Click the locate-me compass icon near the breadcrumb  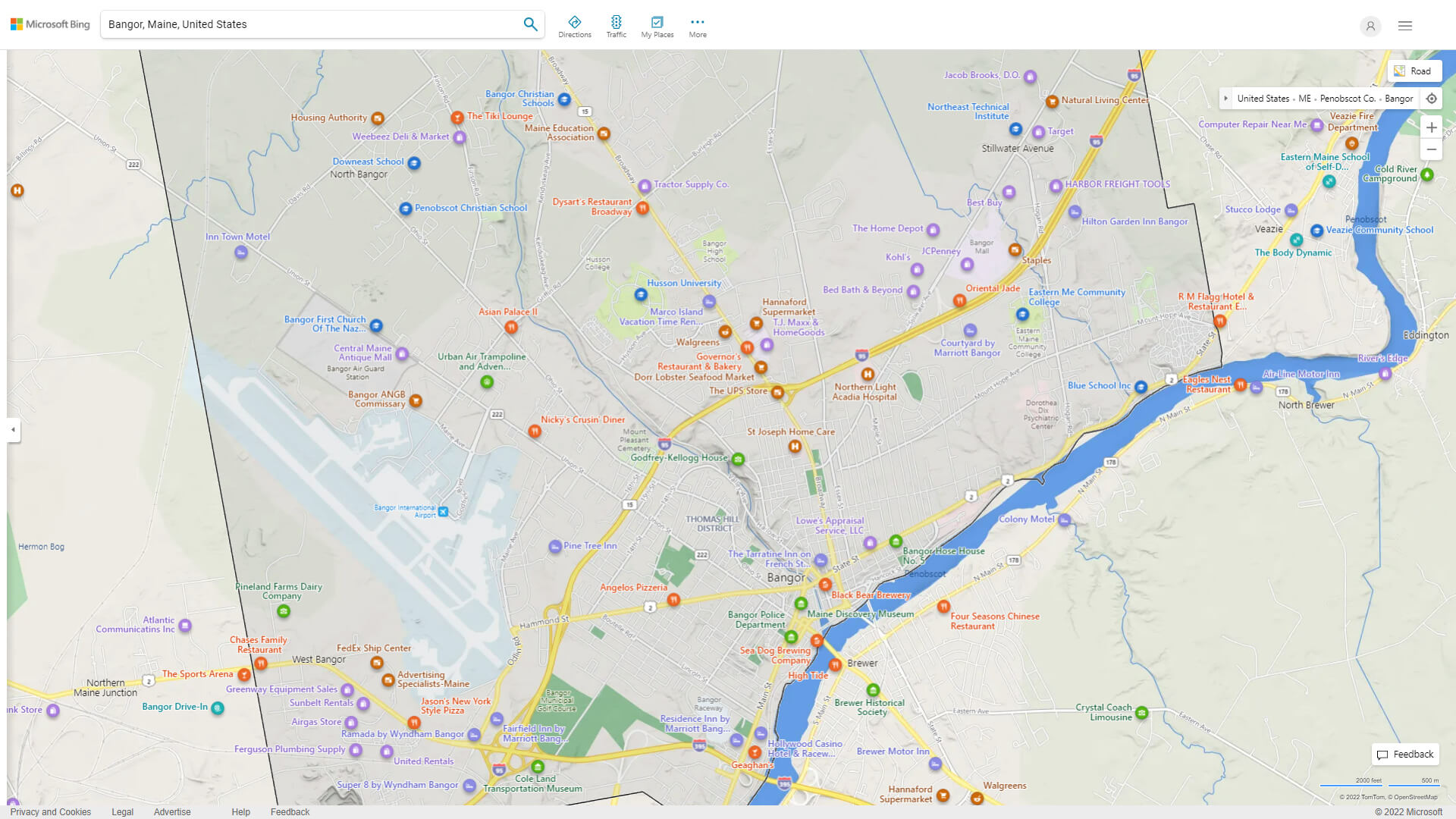(x=1431, y=99)
